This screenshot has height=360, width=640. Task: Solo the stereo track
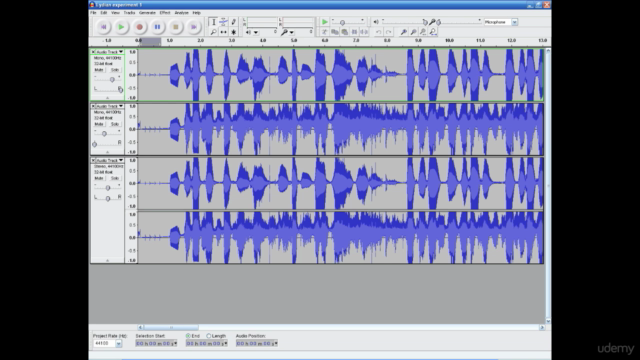(x=115, y=178)
